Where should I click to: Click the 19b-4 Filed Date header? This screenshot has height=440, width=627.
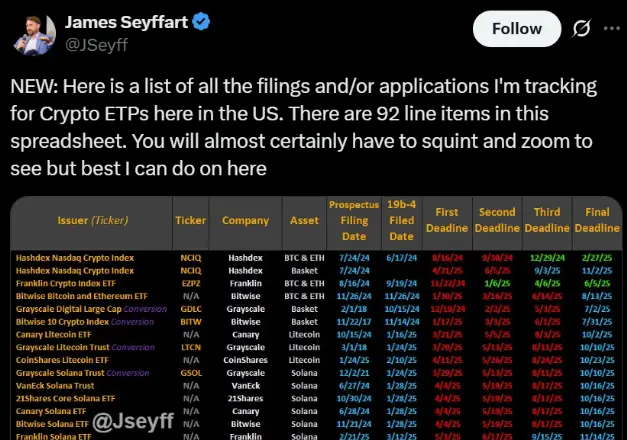pos(401,220)
